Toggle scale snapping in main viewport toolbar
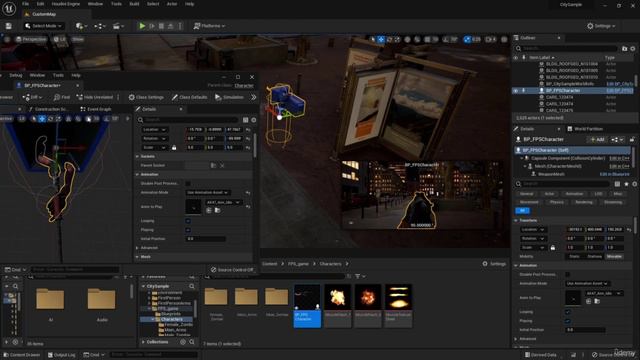This screenshot has height=360, width=640. tap(467, 39)
